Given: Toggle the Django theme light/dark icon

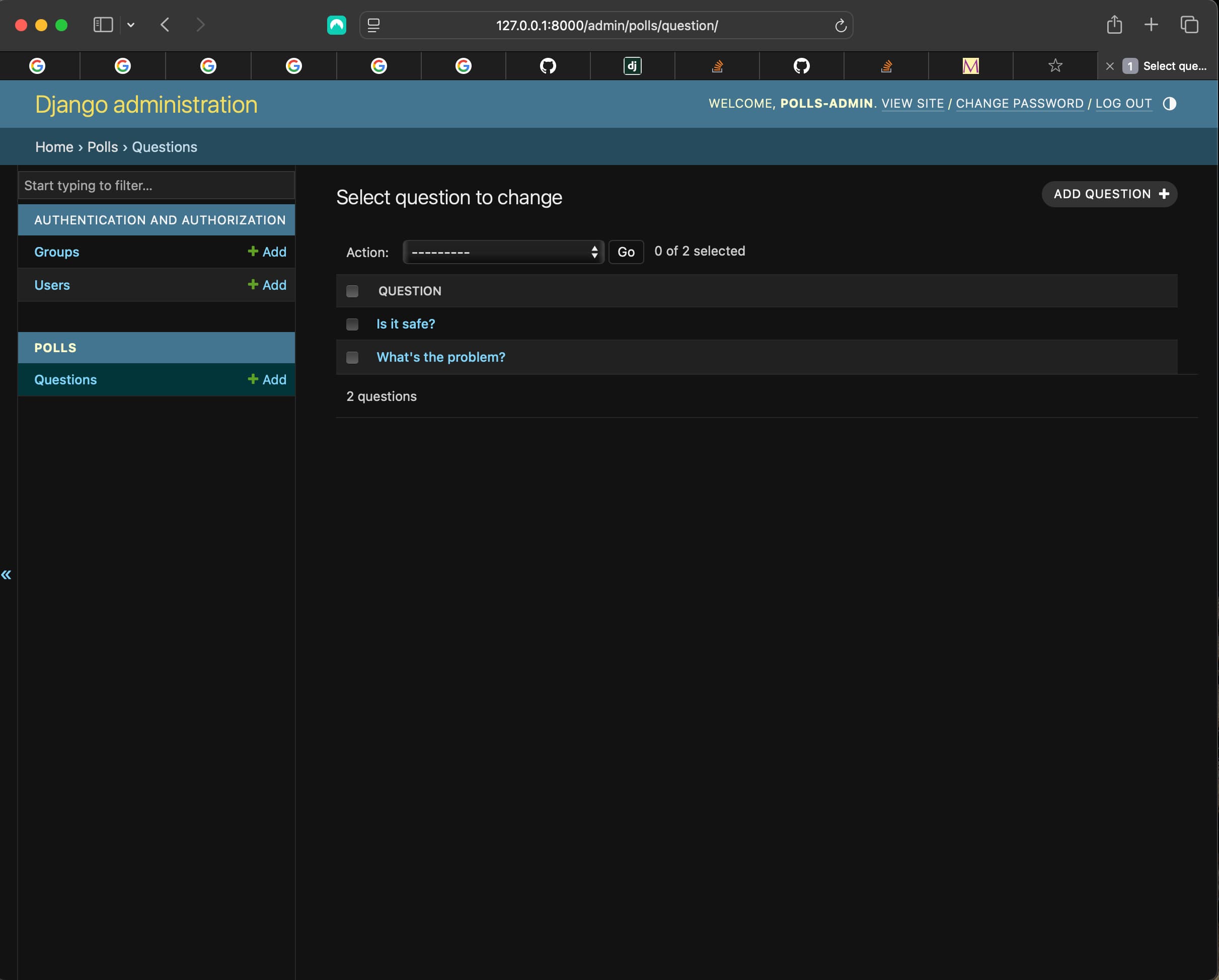Looking at the screenshot, I should point(1169,104).
